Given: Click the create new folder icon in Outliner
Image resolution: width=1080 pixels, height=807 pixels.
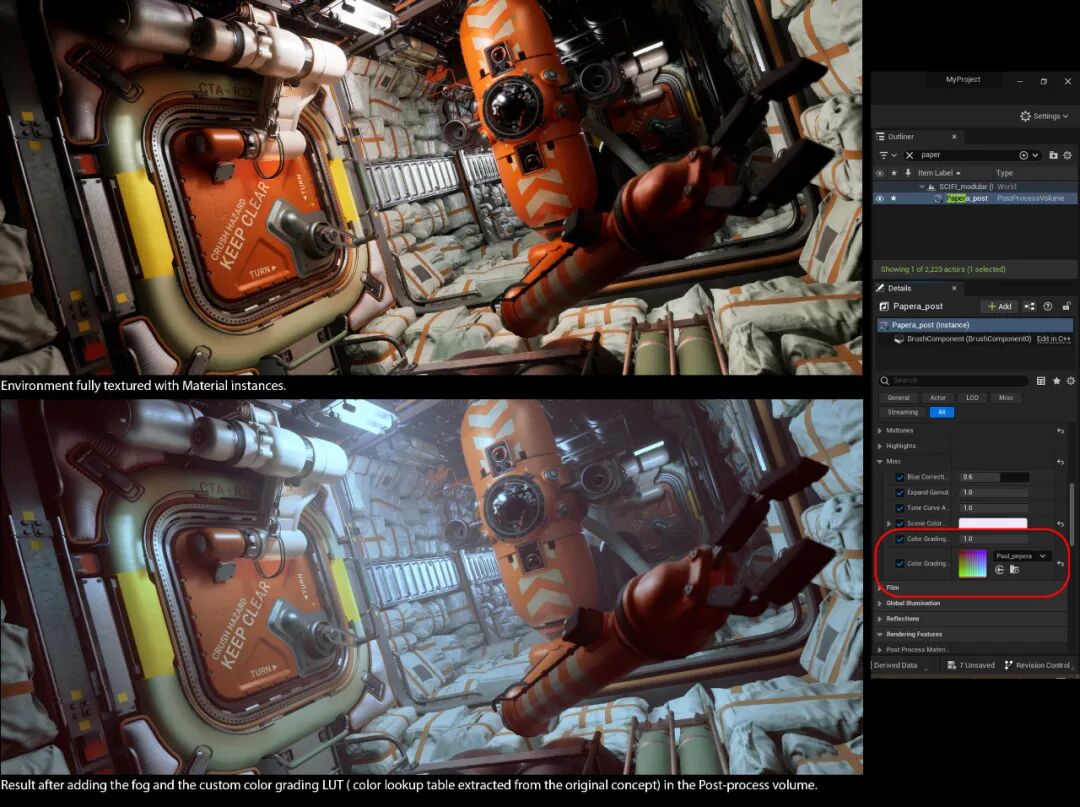Looking at the screenshot, I should [x=1053, y=155].
